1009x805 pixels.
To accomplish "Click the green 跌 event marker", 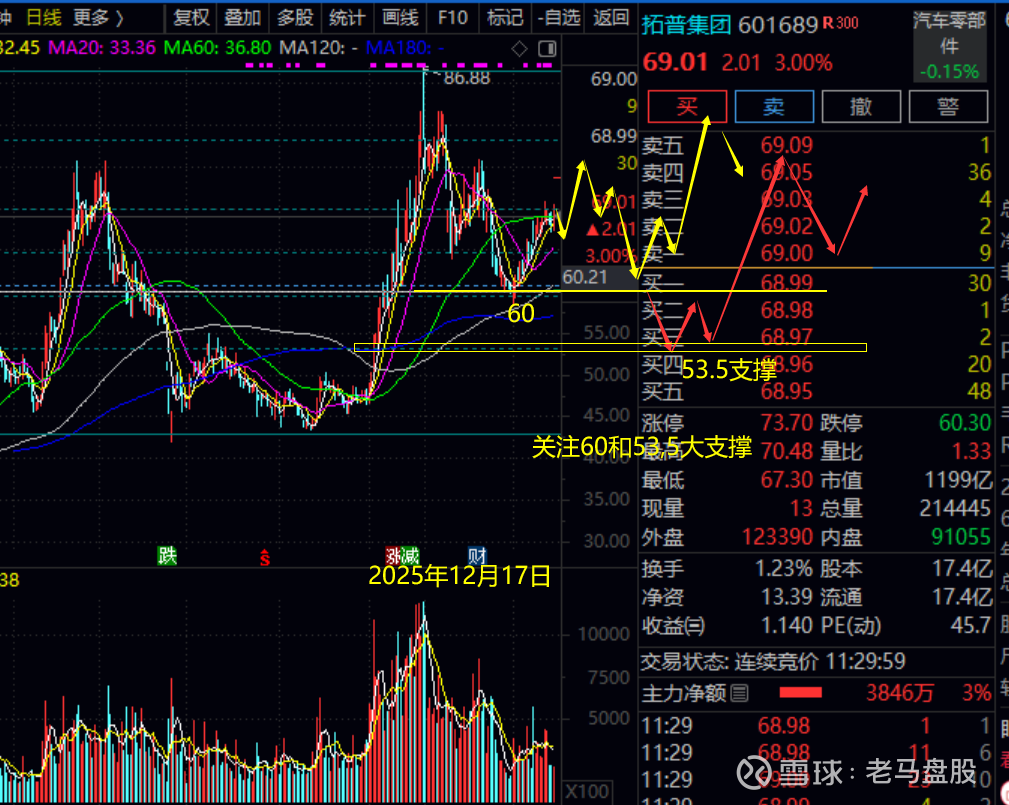I will (x=167, y=555).
